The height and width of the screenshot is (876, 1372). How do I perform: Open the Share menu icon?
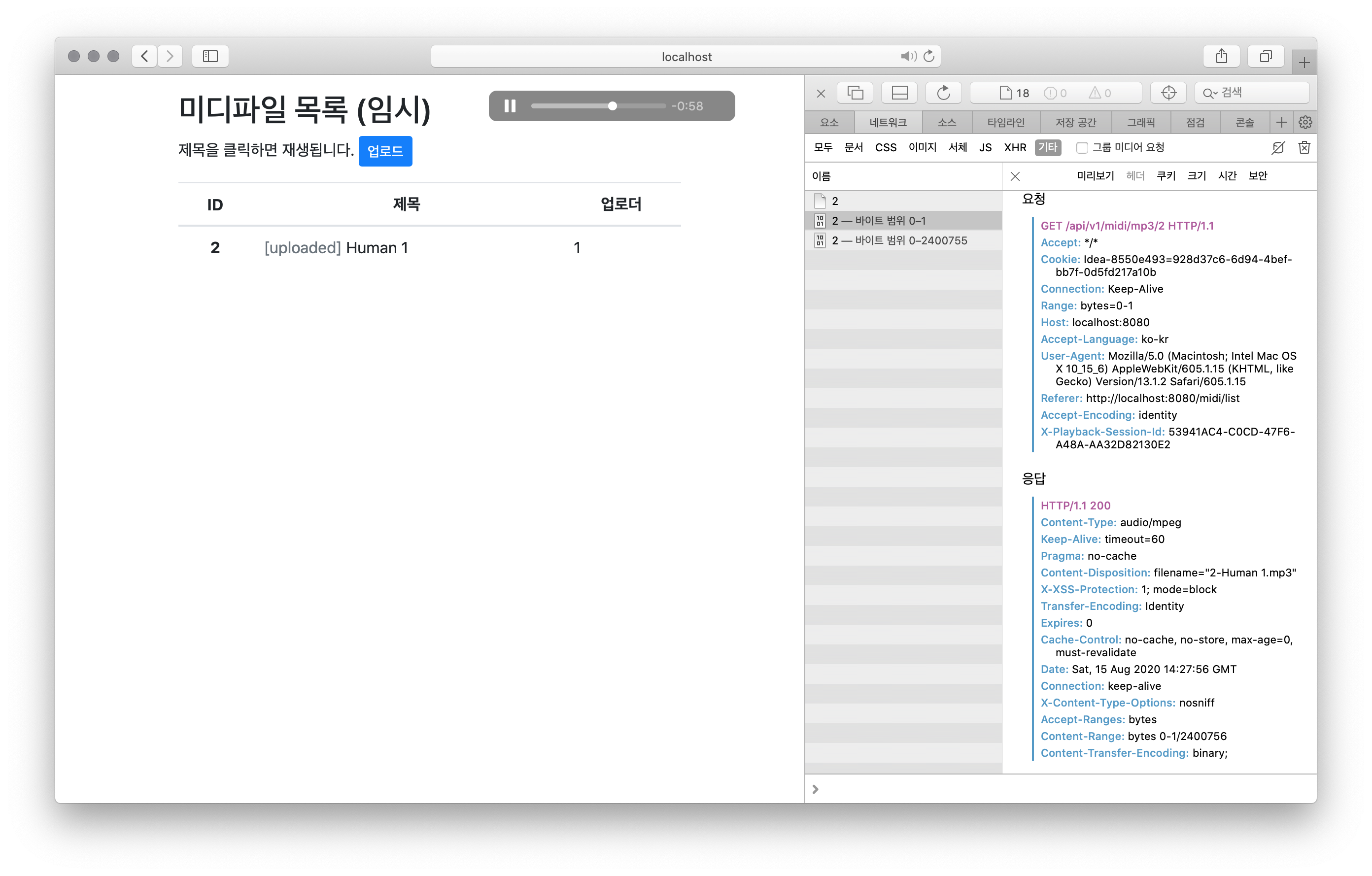click(1221, 56)
